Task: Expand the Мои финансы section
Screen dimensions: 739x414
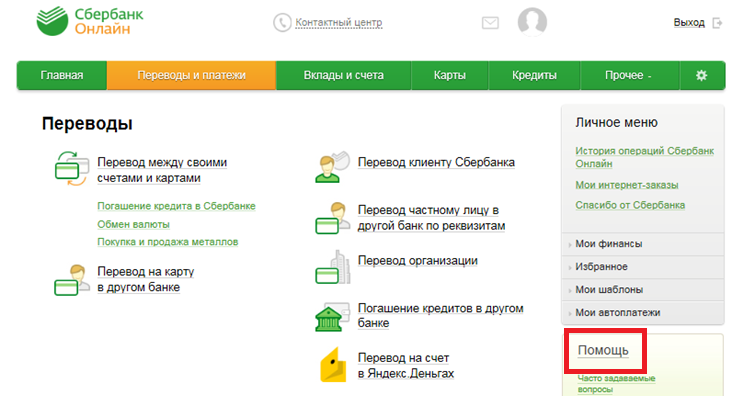Action: click(643, 244)
